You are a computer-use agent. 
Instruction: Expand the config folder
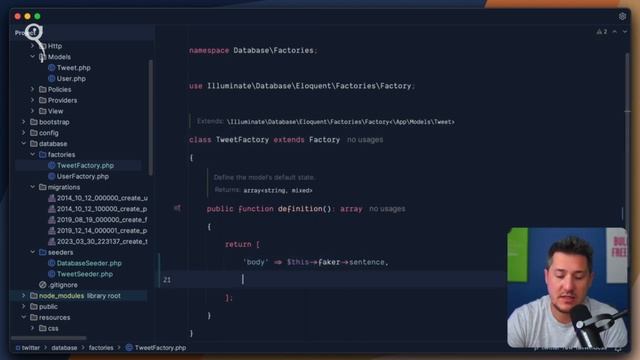pyautogui.click(x=23, y=133)
